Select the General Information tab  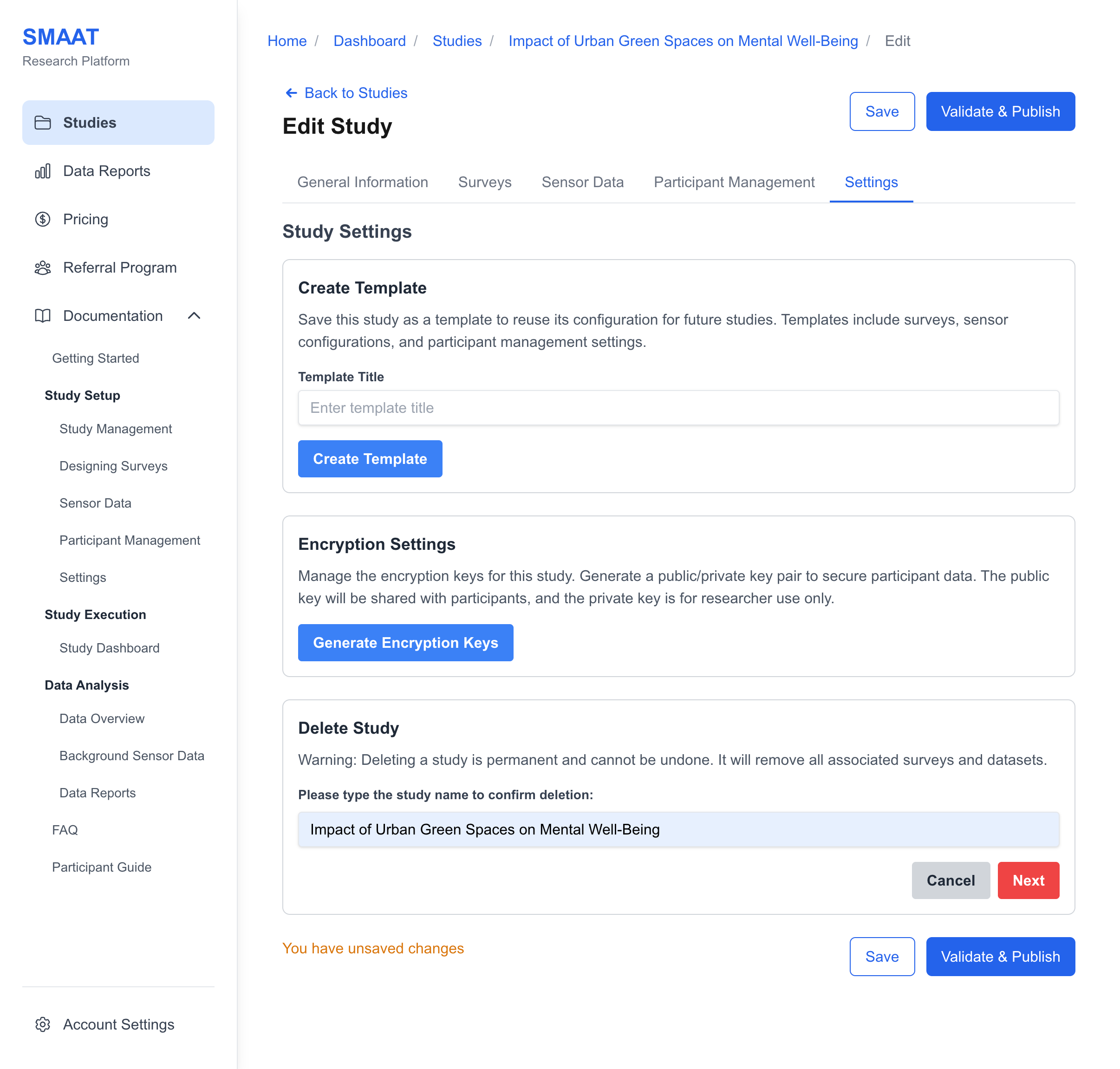click(362, 183)
